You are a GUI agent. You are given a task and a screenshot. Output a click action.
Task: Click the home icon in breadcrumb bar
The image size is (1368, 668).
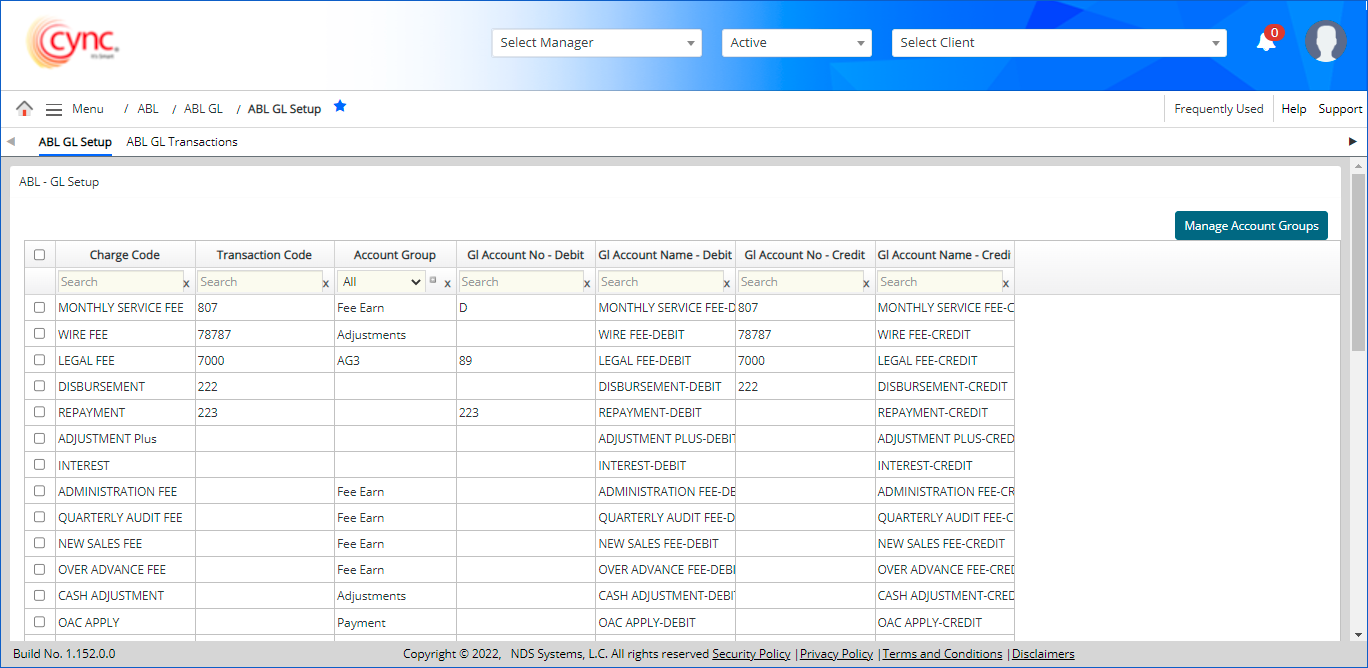24,109
